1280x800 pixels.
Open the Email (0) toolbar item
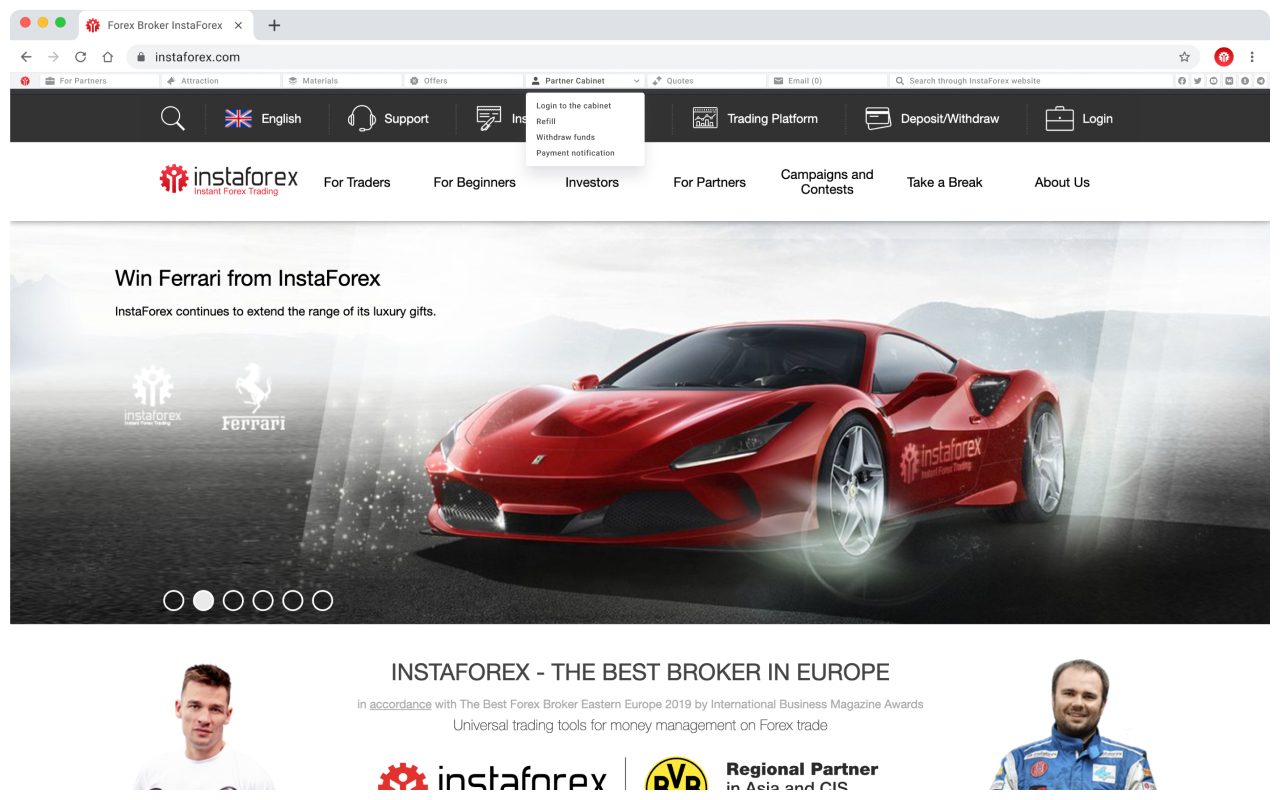tap(827, 81)
